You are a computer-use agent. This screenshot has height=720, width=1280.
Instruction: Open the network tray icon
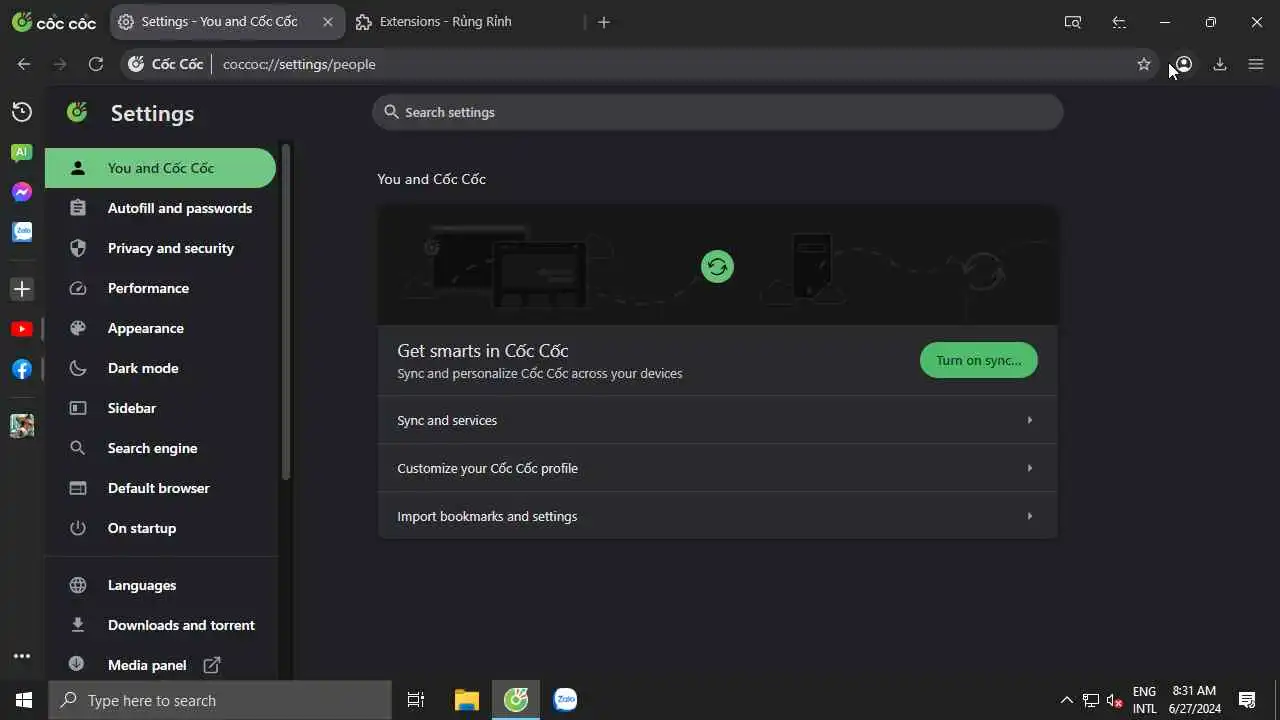pyautogui.click(x=1091, y=700)
